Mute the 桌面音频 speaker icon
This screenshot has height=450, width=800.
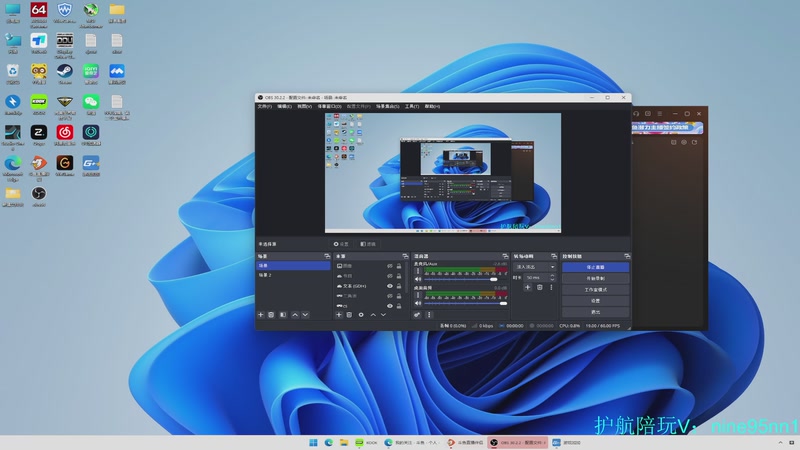pyautogui.click(x=418, y=303)
